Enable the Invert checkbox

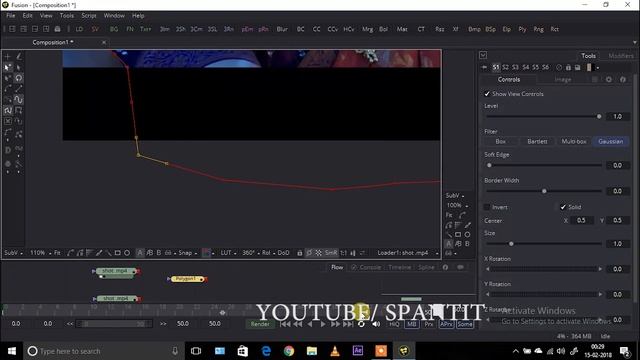click(x=487, y=207)
